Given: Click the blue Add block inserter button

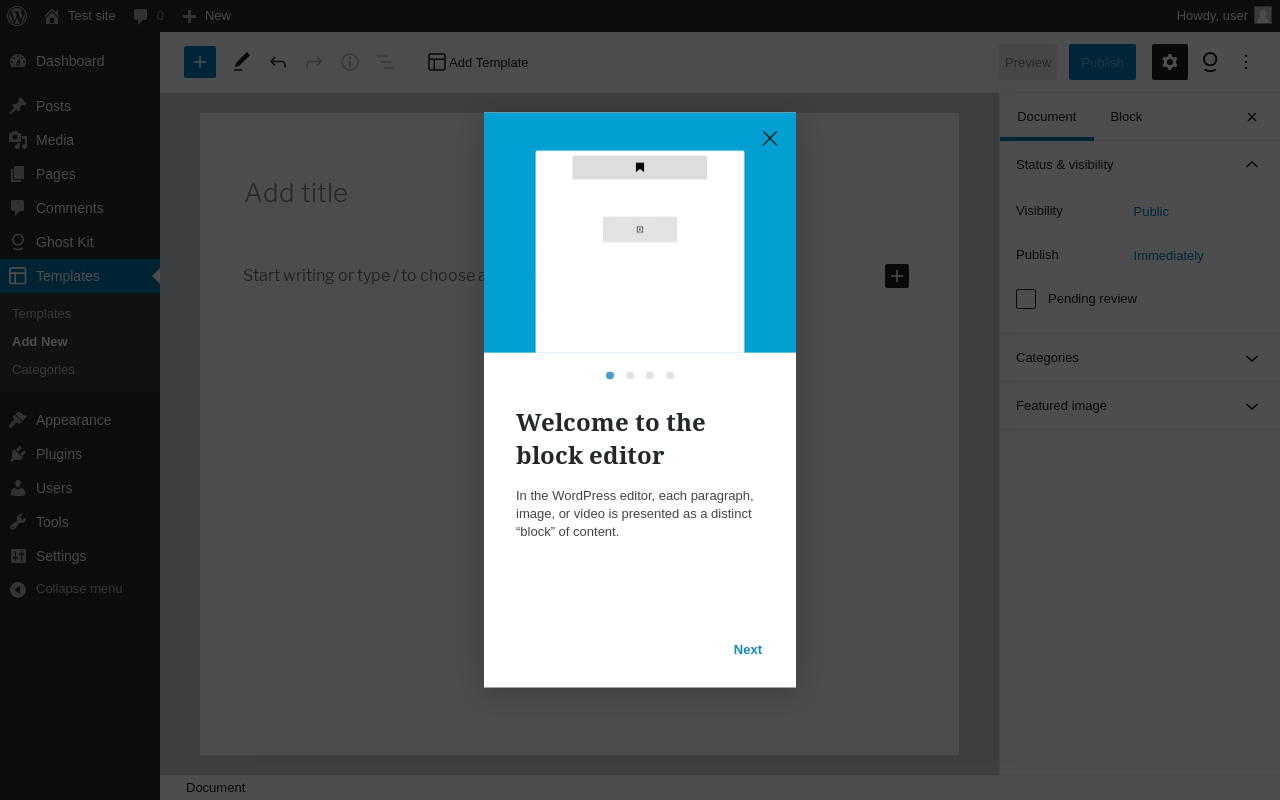Looking at the screenshot, I should click(x=200, y=62).
